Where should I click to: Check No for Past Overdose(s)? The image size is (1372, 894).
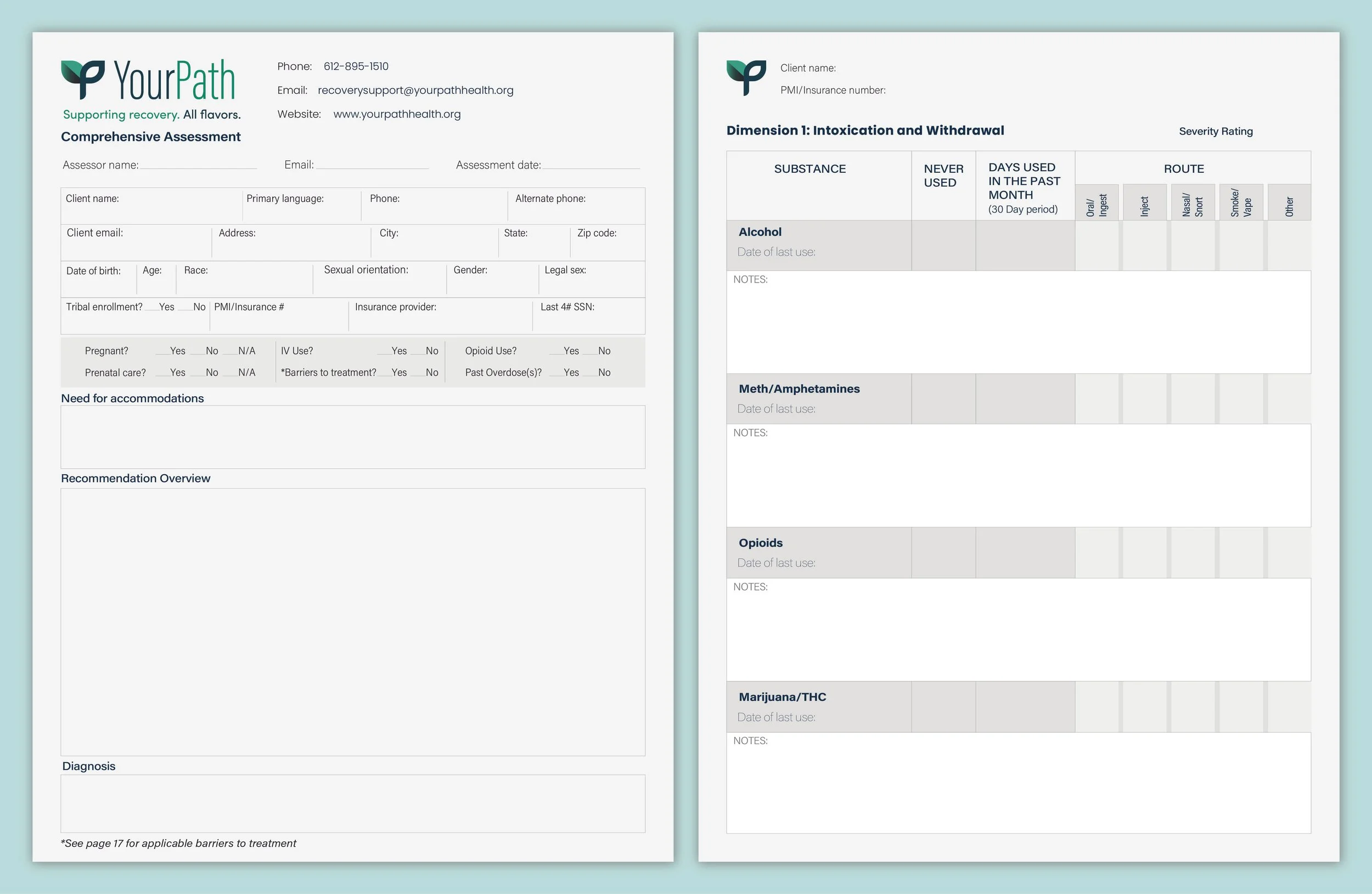click(x=590, y=373)
